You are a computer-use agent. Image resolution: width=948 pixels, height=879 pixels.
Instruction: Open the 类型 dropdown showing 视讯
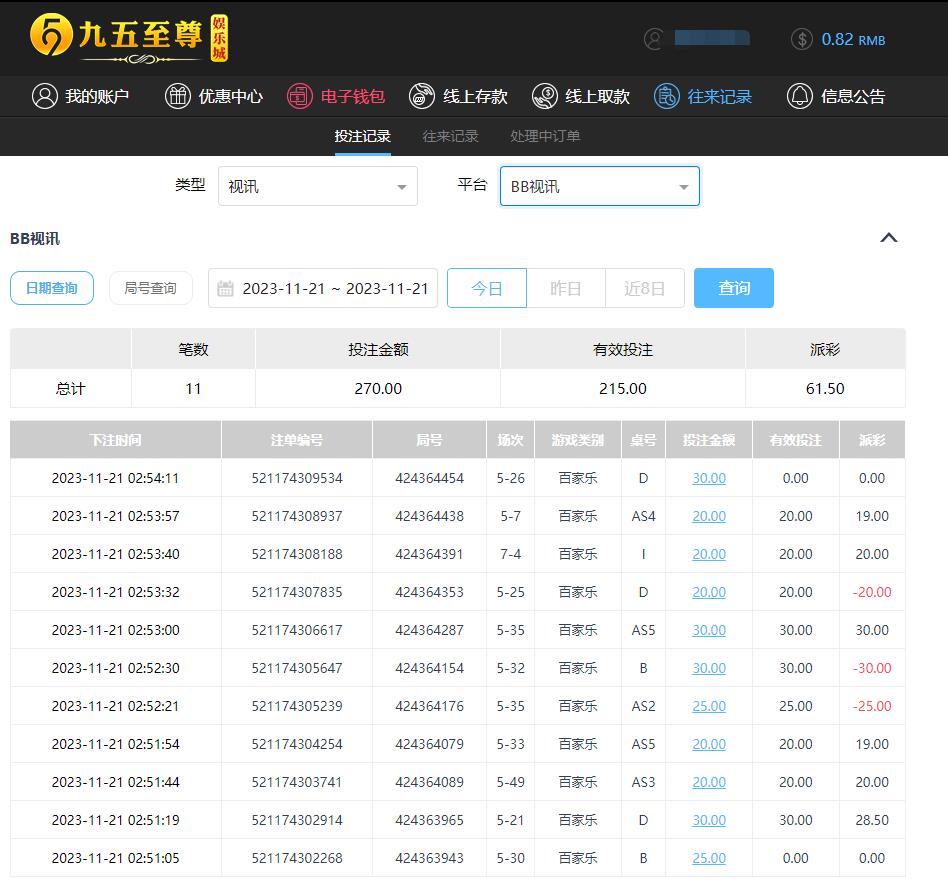click(x=317, y=186)
